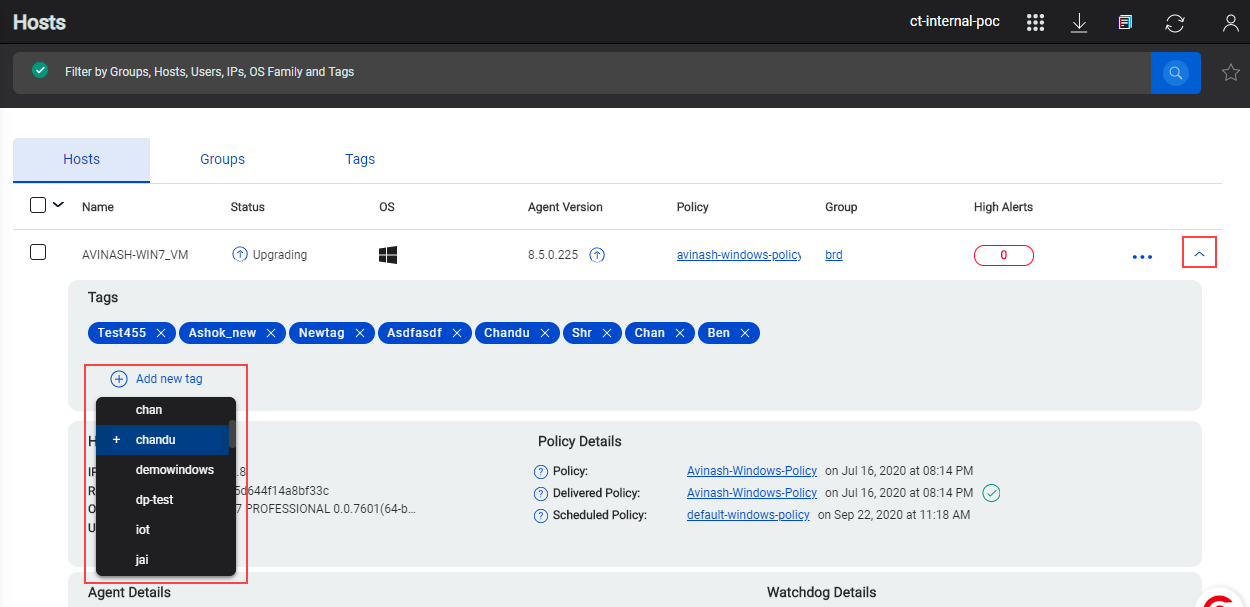Remove the Test455 tag
Image resolution: width=1250 pixels, height=607 pixels.
click(162, 333)
